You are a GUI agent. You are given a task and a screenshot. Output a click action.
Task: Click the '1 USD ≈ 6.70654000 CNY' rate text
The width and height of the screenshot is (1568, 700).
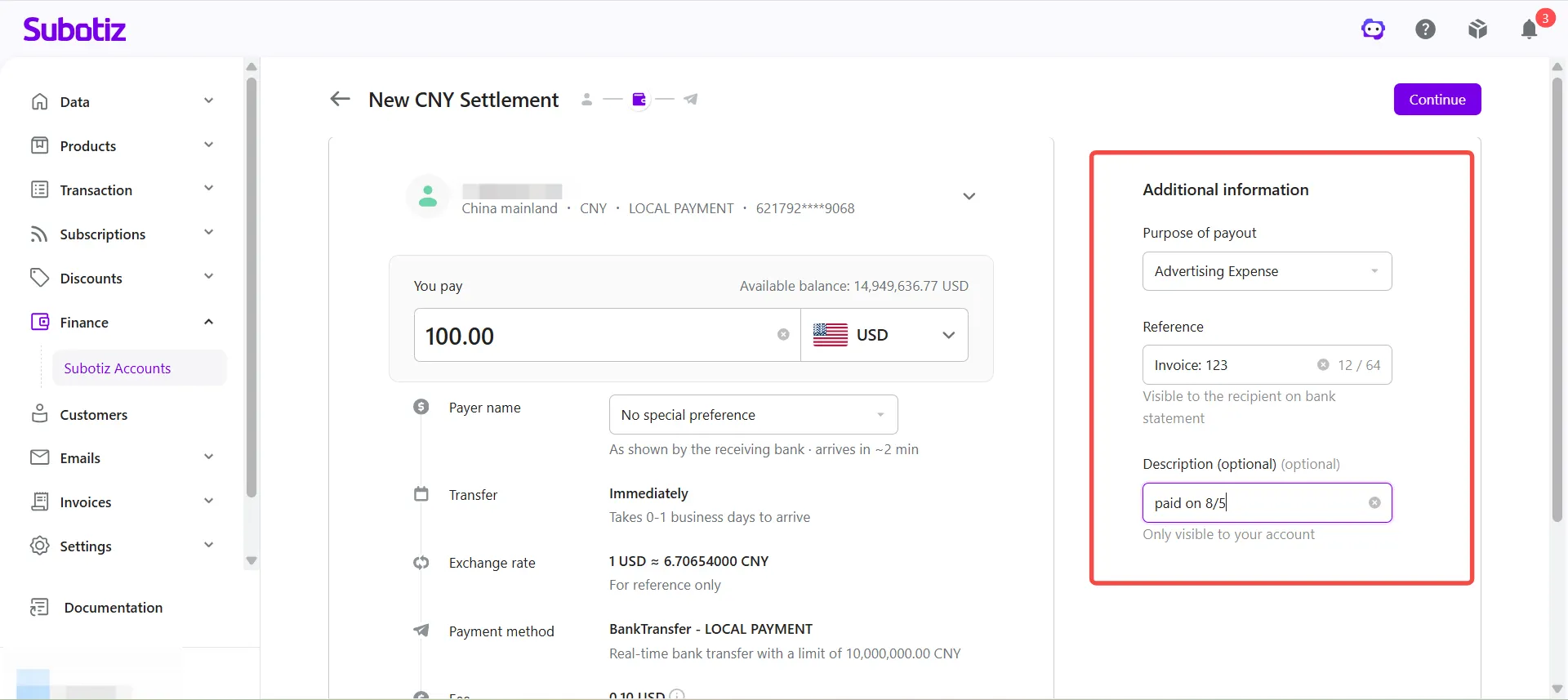[x=688, y=561]
